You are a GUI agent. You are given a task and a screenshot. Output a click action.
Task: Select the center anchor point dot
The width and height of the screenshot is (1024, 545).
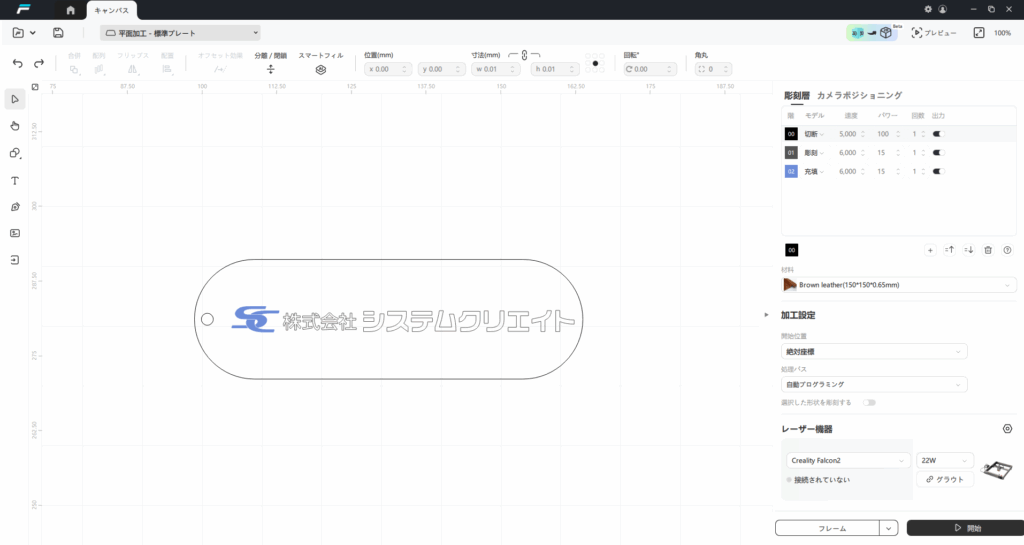point(595,63)
